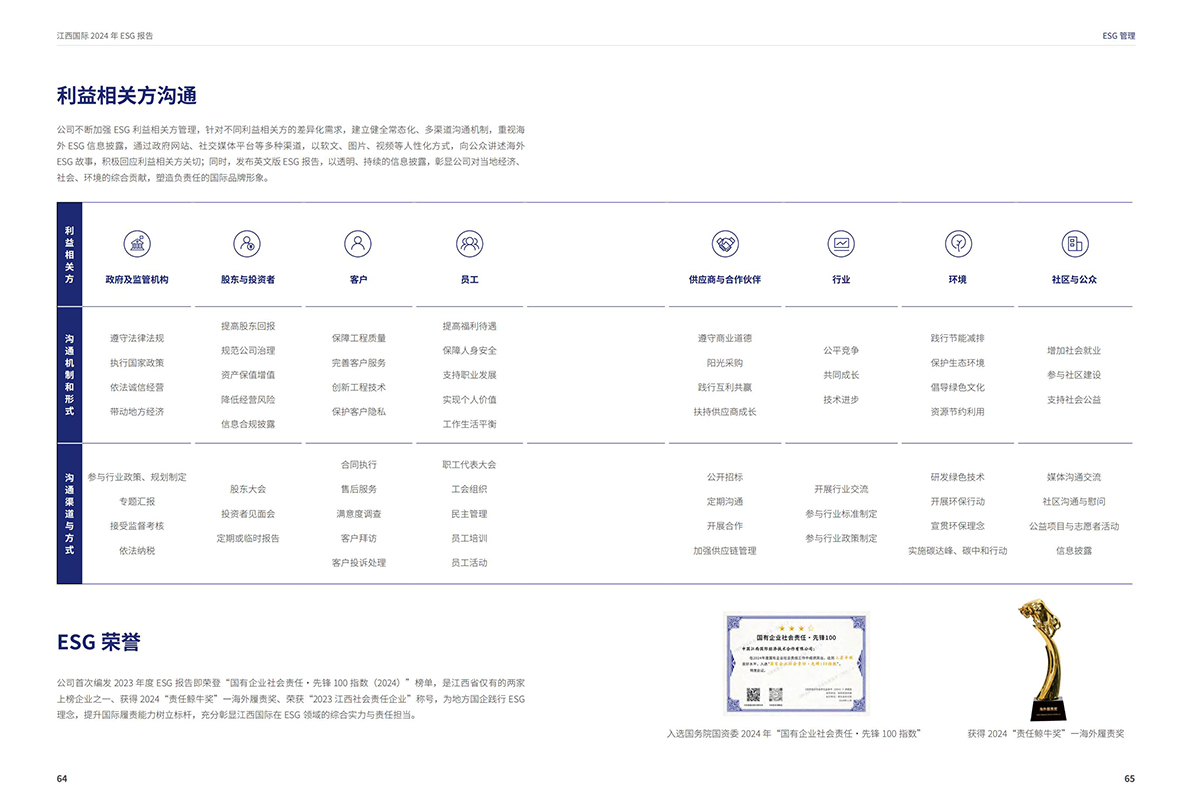The height and width of the screenshot is (809, 1192).
Task: Click the community and public icon
Action: 1074,243
